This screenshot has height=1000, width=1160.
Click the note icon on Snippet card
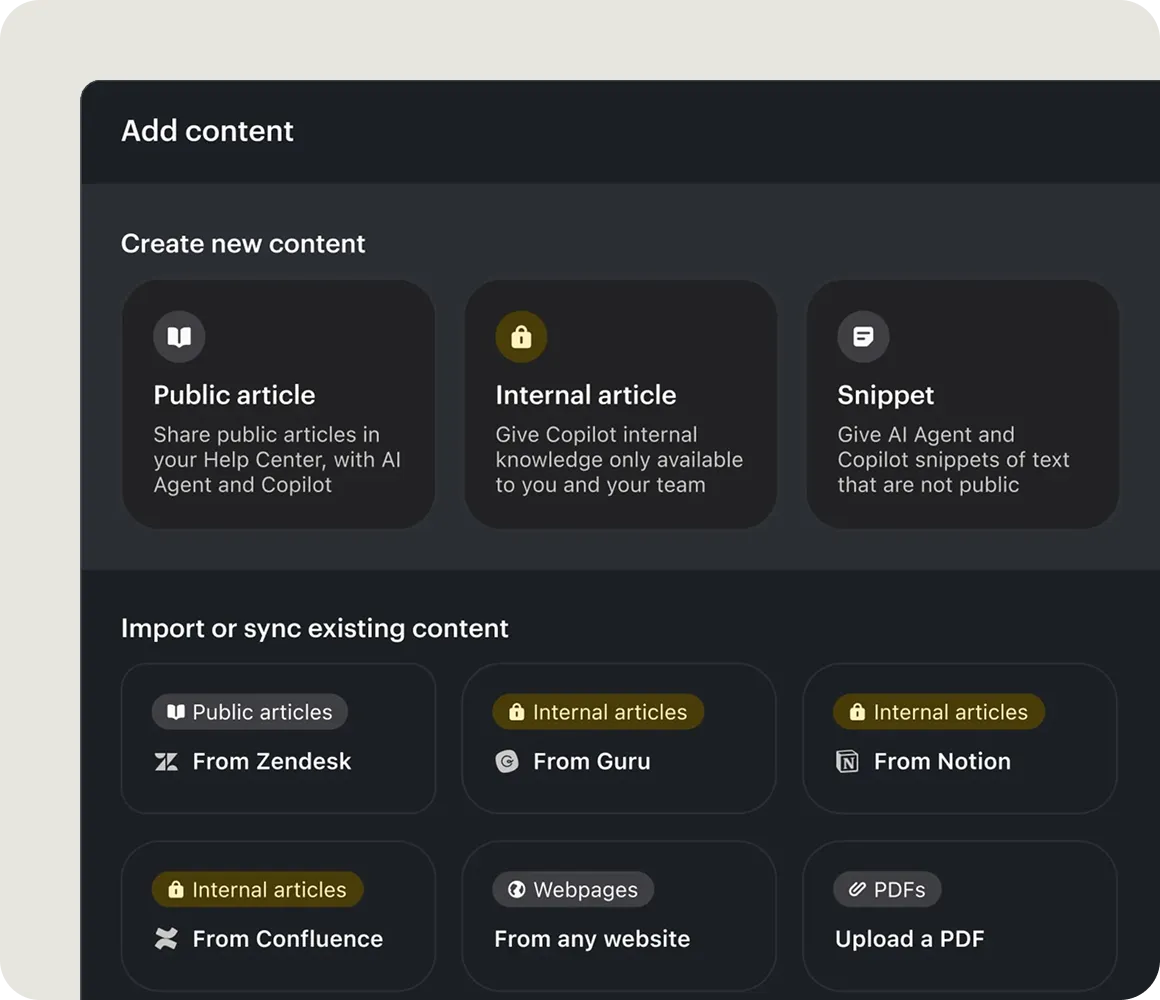tap(863, 337)
